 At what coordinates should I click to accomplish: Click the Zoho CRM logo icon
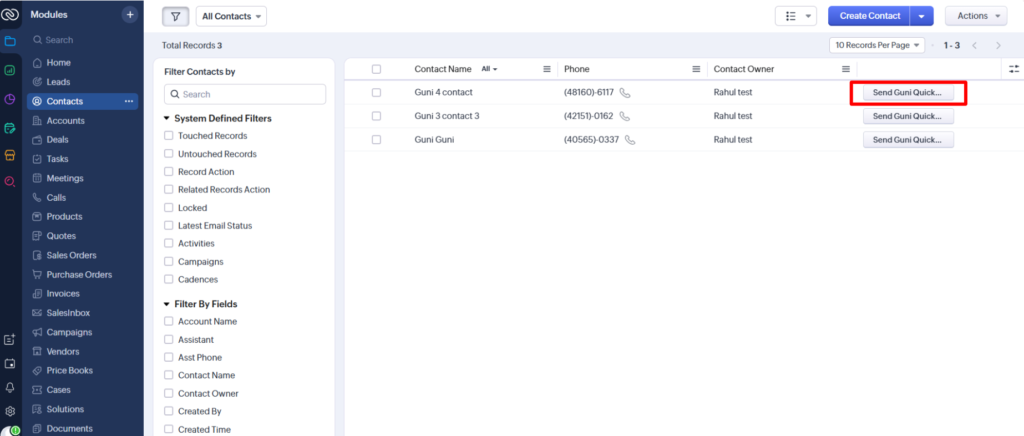tap(10, 14)
